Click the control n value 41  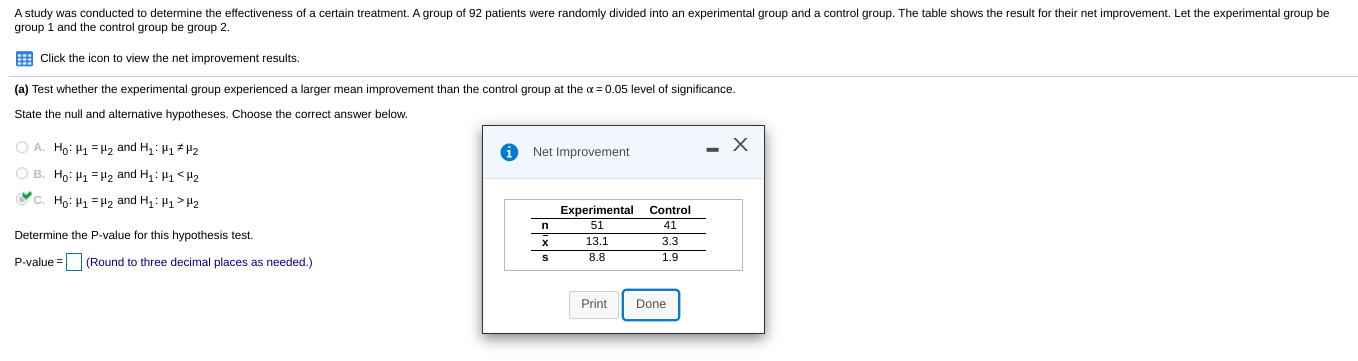click(x=670, y=225)
